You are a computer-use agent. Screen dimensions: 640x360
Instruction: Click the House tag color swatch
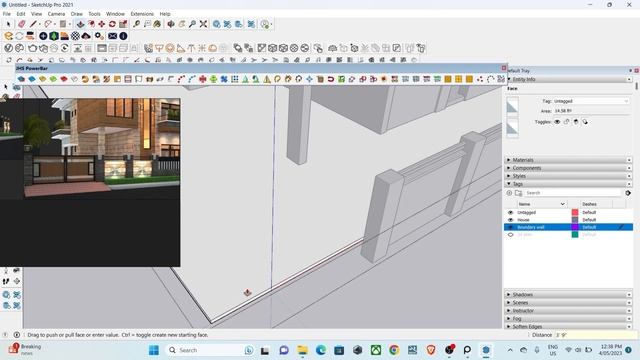(x=575, y=220)
